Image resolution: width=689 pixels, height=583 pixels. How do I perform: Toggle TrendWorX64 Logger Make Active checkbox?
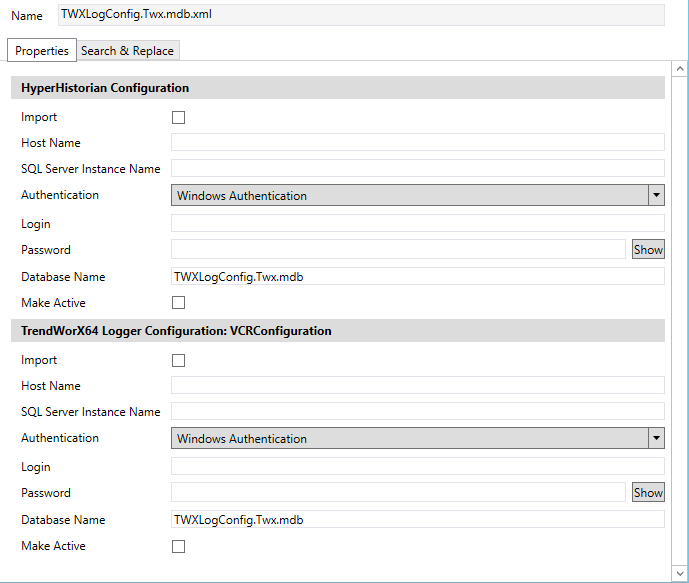[x=179, y=546]
